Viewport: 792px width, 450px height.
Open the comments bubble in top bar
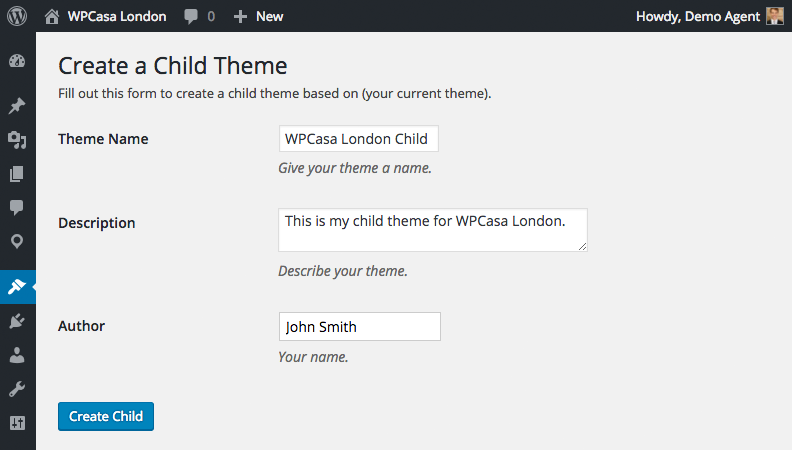click(x=199, y=16)
